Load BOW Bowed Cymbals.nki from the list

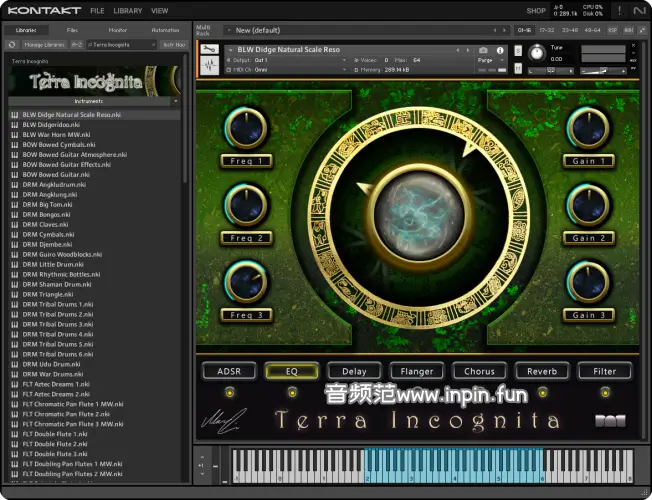(59, 145)
